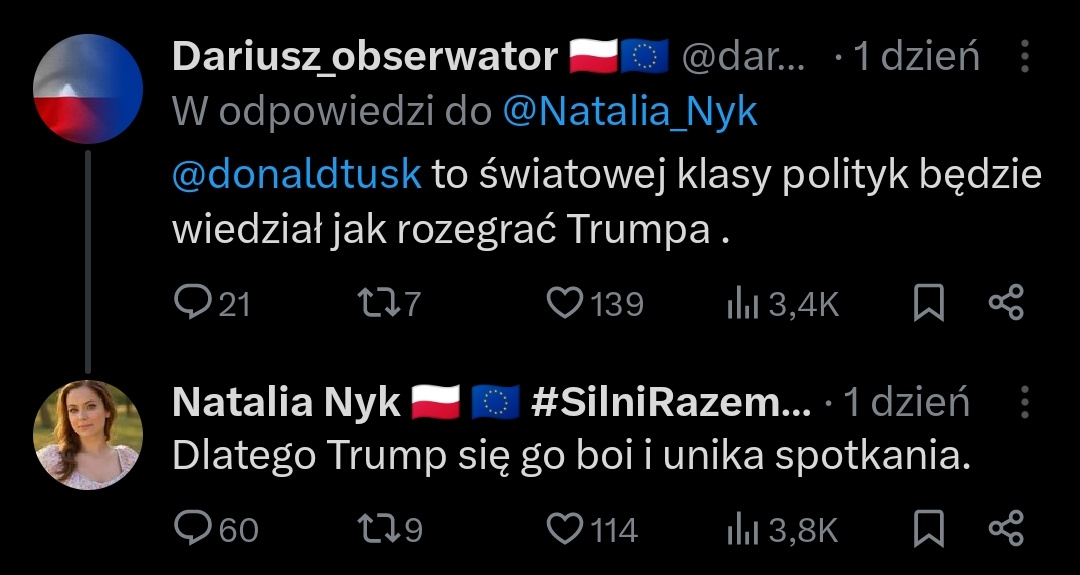Screen dimensions: 1080x575
Task: Share Dariusz_obserwator's tweet
Action: coord(1006,303)
